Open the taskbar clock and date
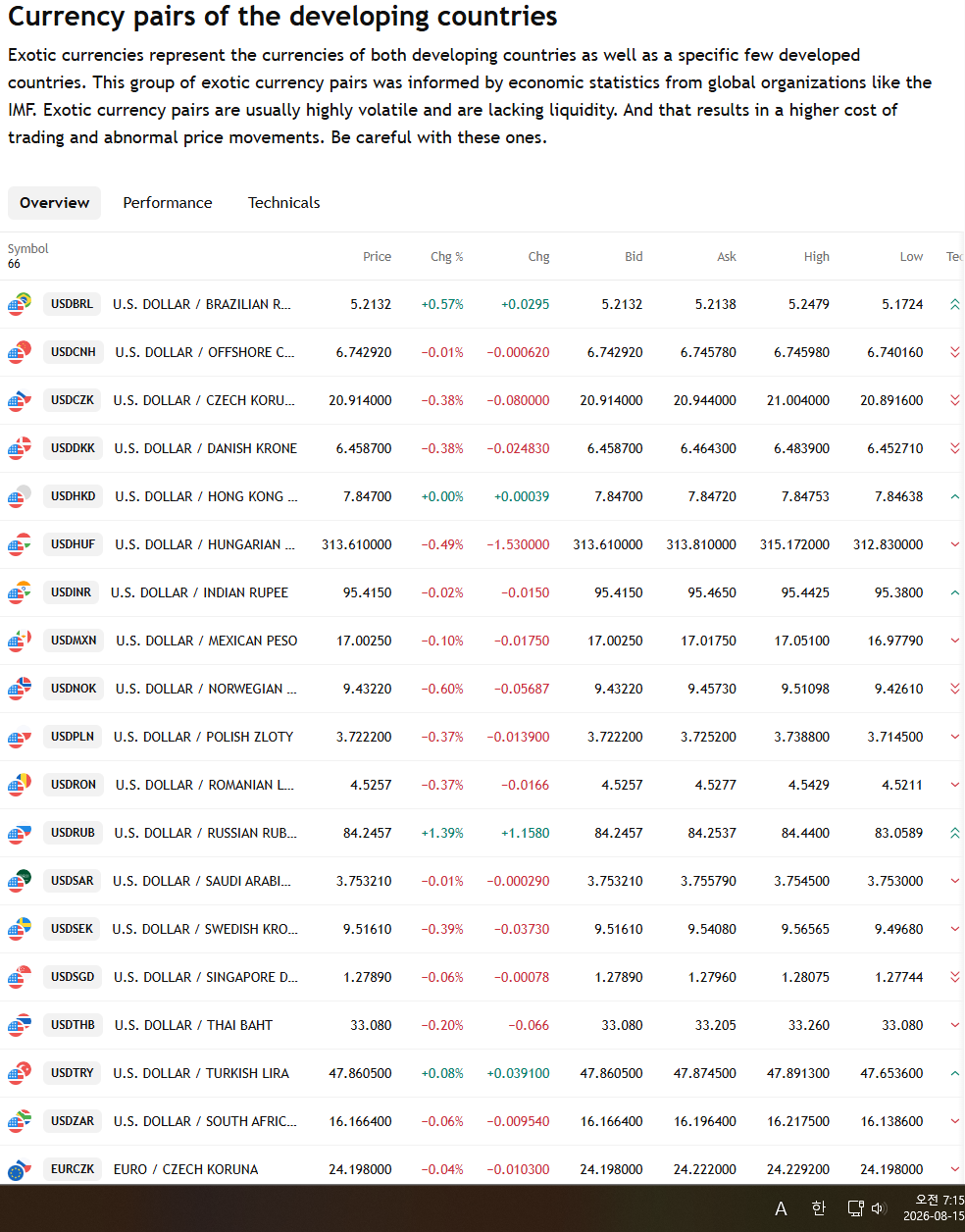Image resolution: width=965 pixels, height=1232 pixels. tap(934, 1208)
